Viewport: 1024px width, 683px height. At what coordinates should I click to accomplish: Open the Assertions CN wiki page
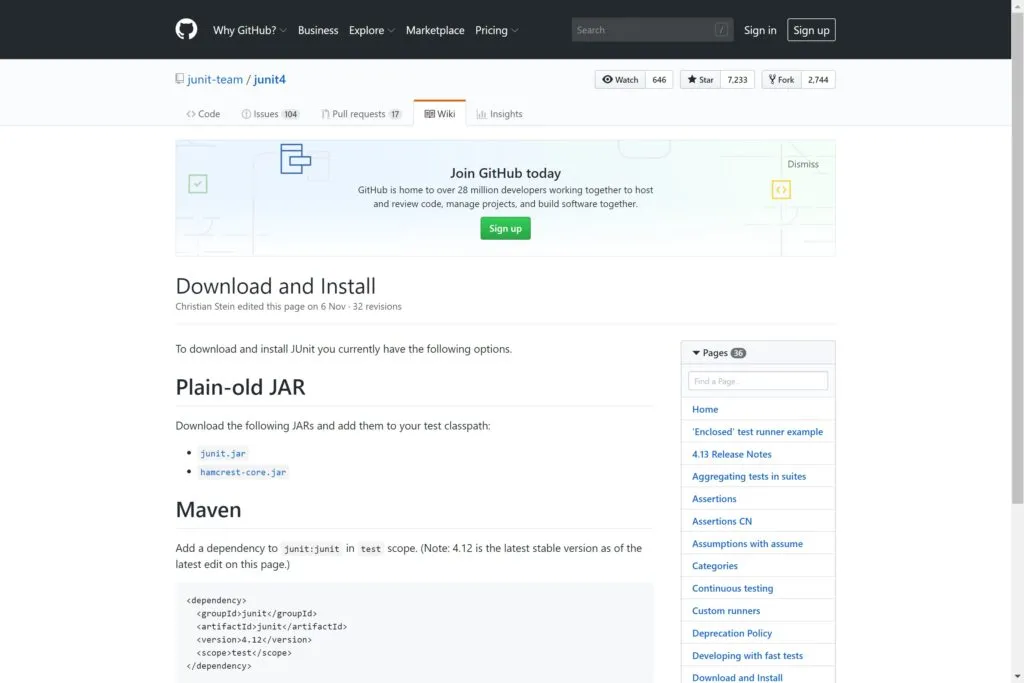click(x=722, y=521)
